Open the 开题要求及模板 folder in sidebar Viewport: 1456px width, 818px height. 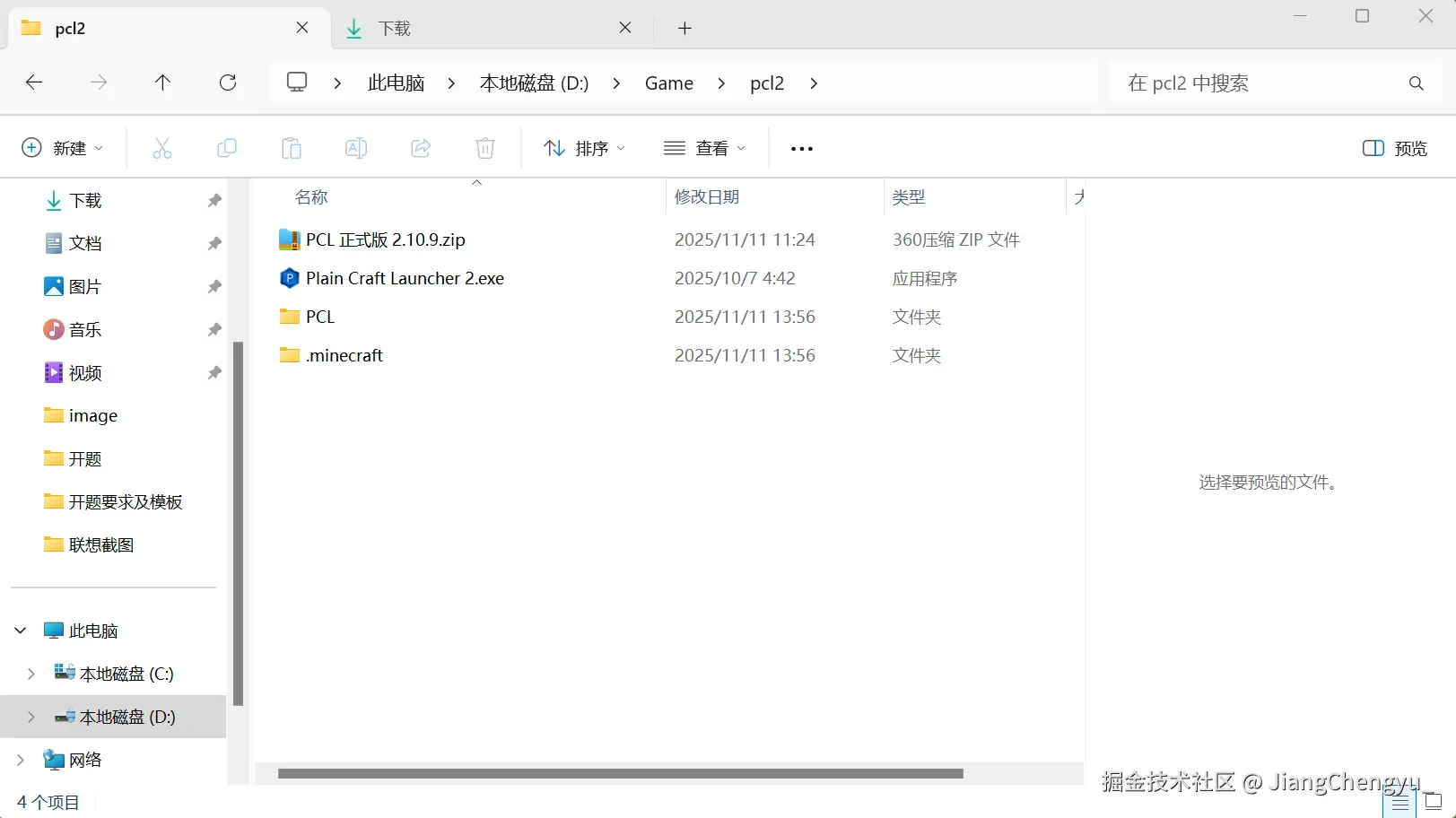point(113,501)
